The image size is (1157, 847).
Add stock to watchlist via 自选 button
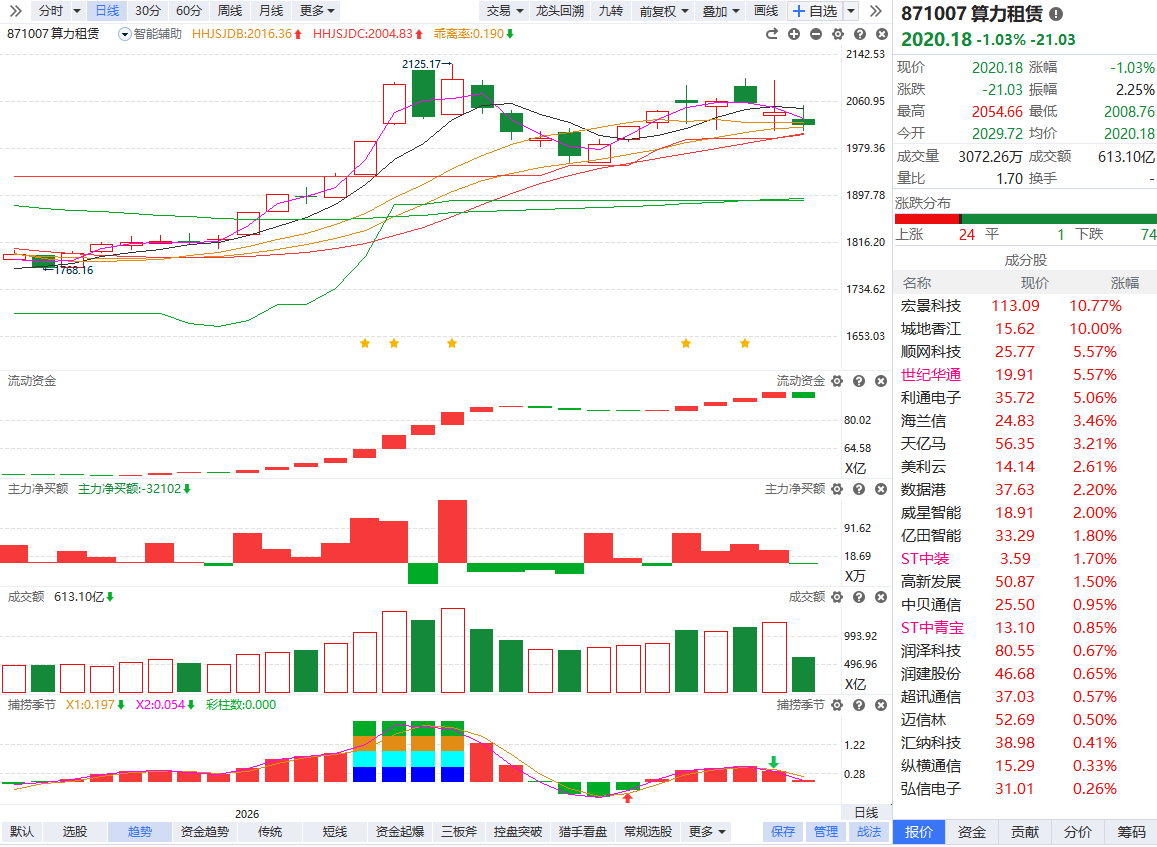pyautogui.click(x=814, y=11)
